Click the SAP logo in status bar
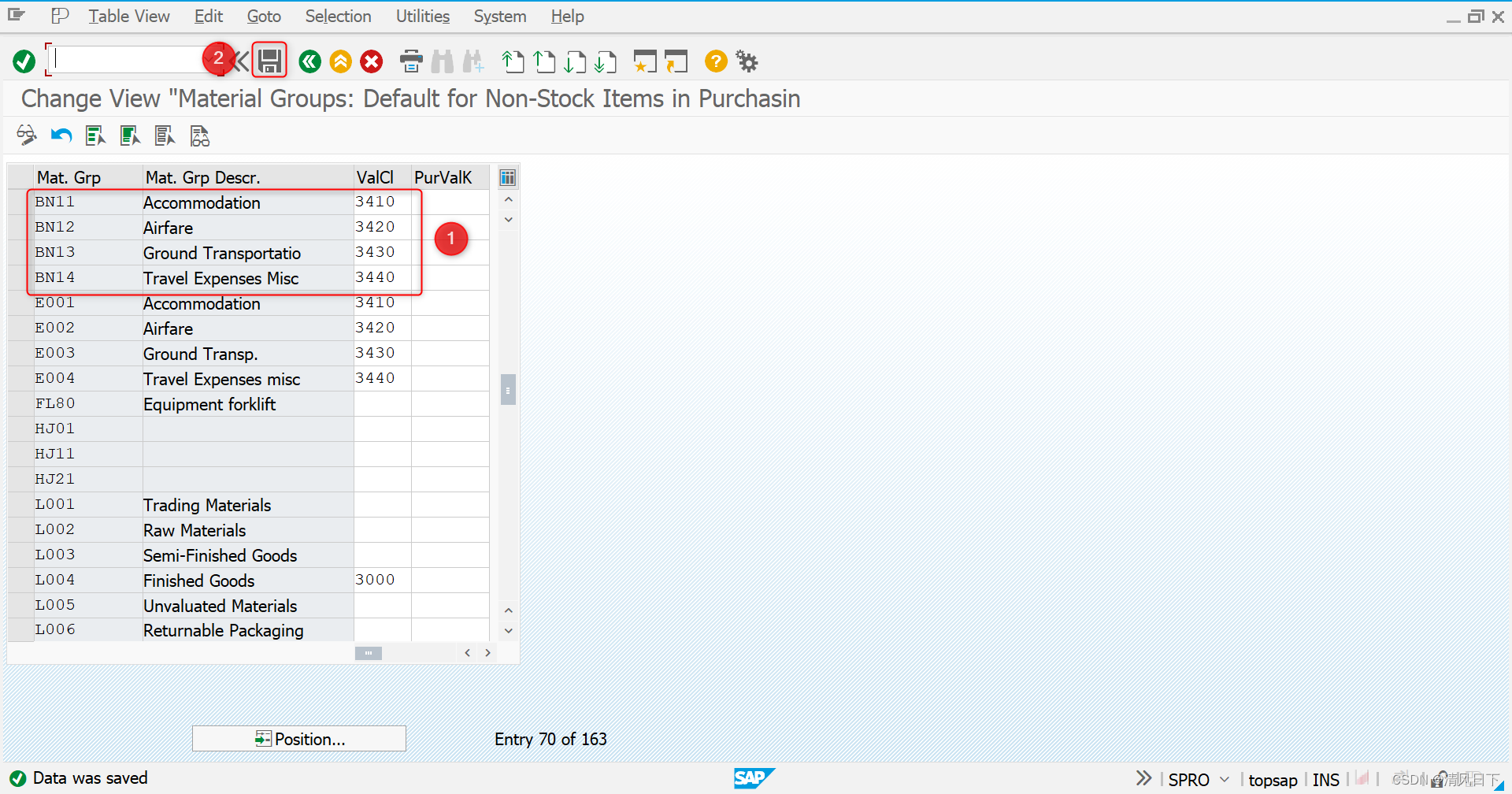 point(754,778)
